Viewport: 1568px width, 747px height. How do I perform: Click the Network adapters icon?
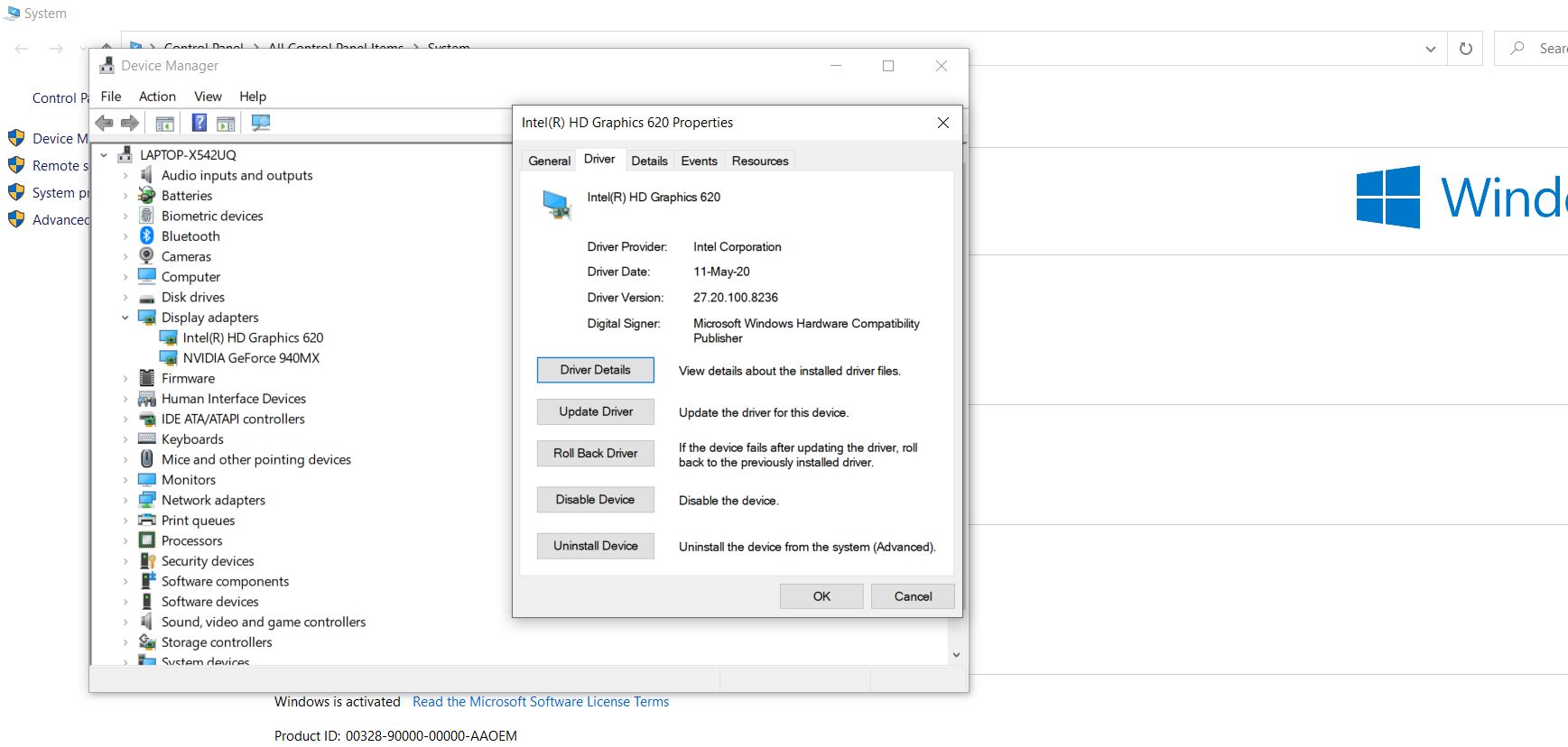tap(146, 500)
